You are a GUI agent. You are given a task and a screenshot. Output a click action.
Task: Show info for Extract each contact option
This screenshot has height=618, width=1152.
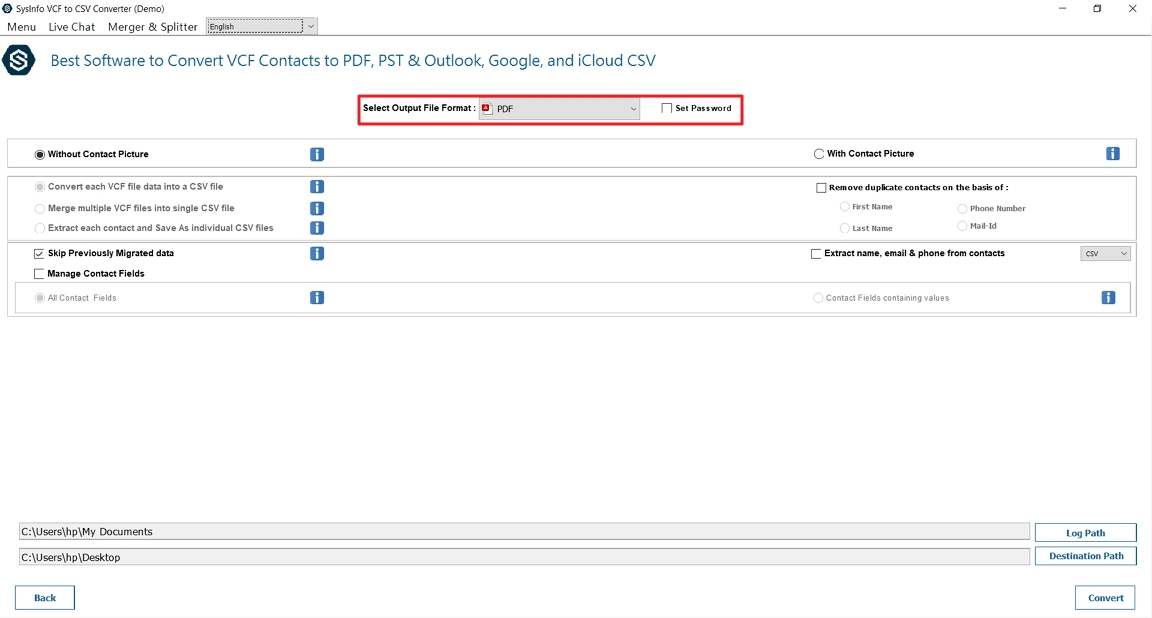click(x=317, y=228)
